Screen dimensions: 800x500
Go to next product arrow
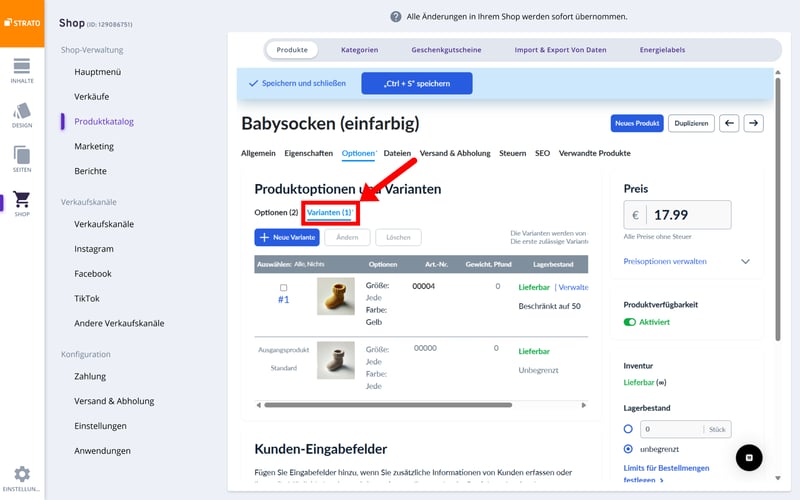tap(754, 123)
